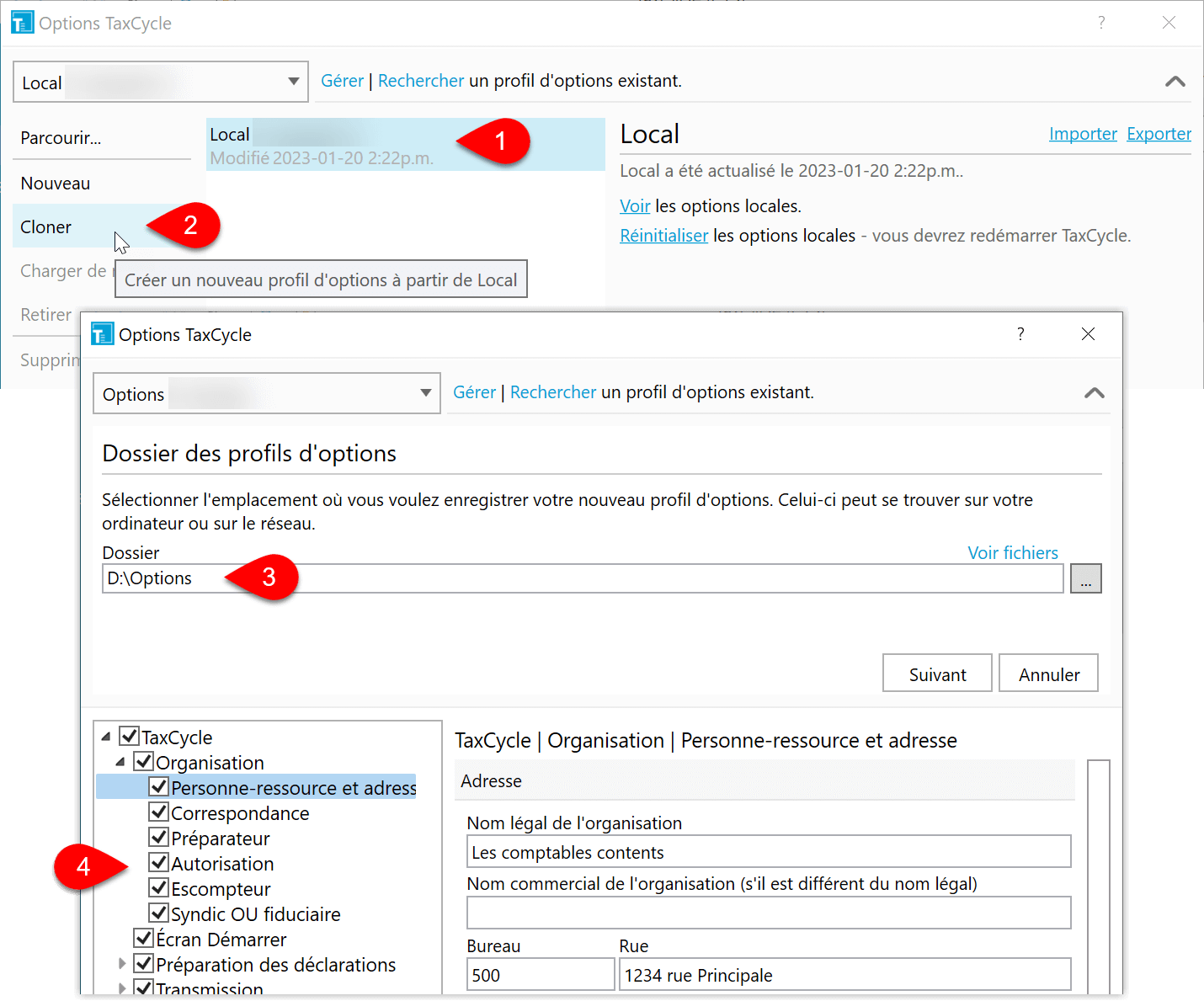Toggle the Syndic OU fiduciaire checkbox
The width and height of the screenshot is (1204, 1001).
click(x=158, y=913)
